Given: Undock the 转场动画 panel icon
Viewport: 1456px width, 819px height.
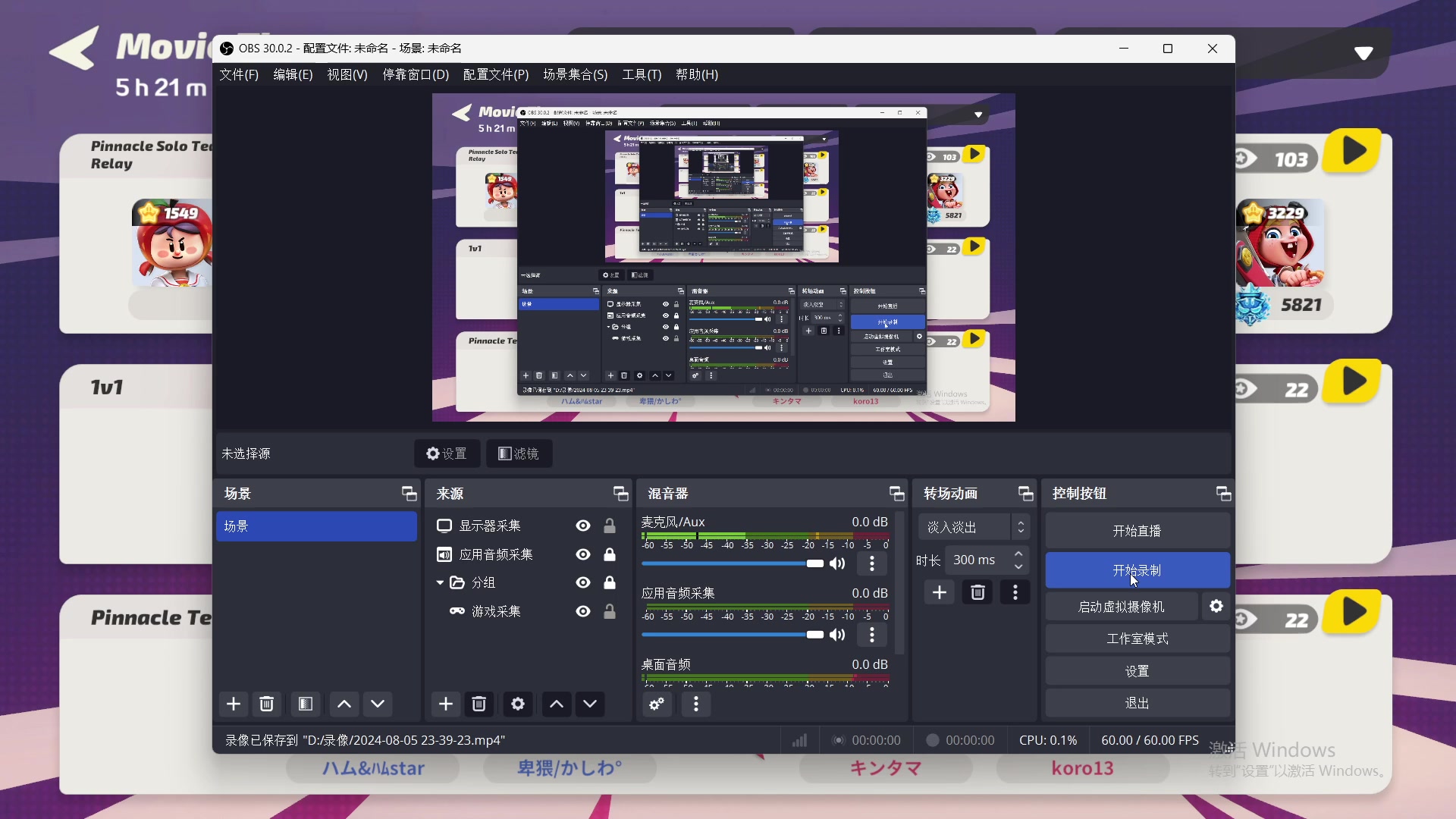Looking at the screenshot, I should 1026,494.
